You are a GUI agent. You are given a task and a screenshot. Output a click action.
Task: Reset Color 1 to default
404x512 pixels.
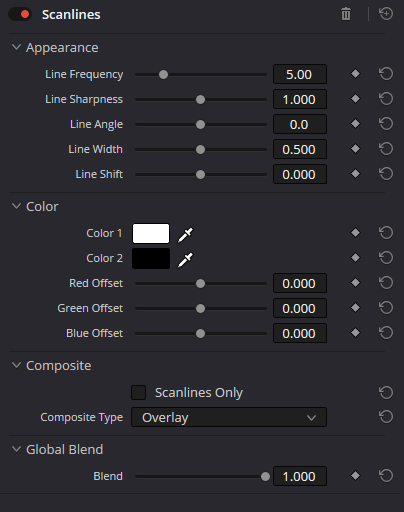point(386,233)
